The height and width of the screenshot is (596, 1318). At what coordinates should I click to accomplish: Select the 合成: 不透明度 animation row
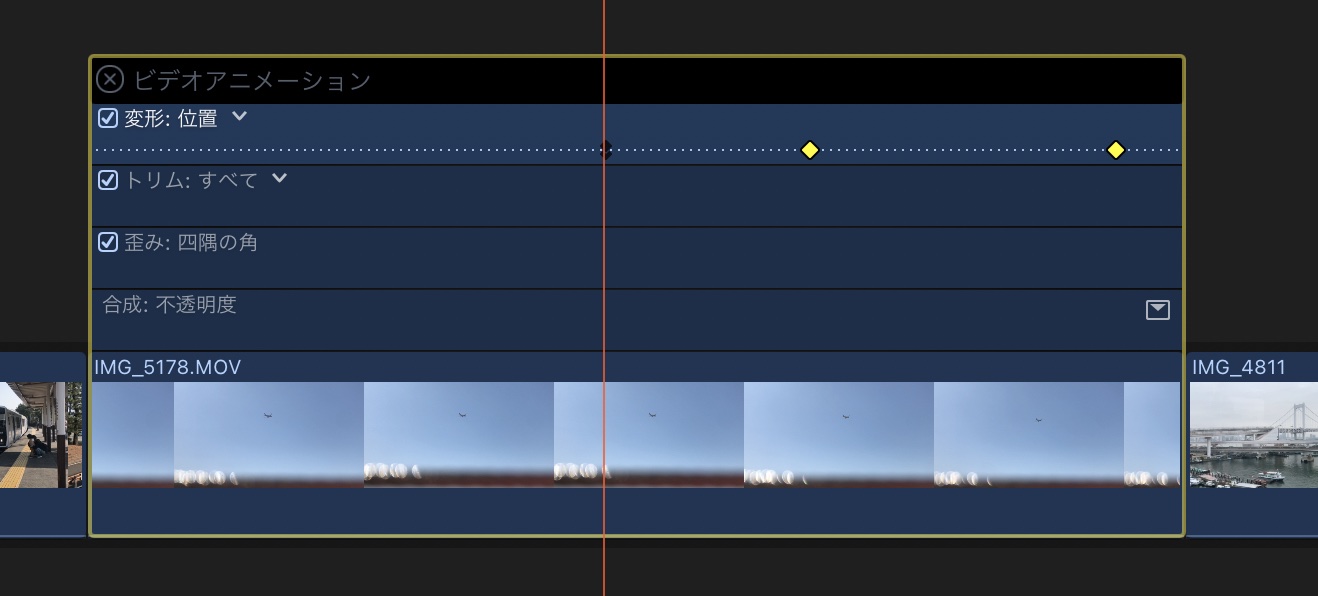click(637, 320)
